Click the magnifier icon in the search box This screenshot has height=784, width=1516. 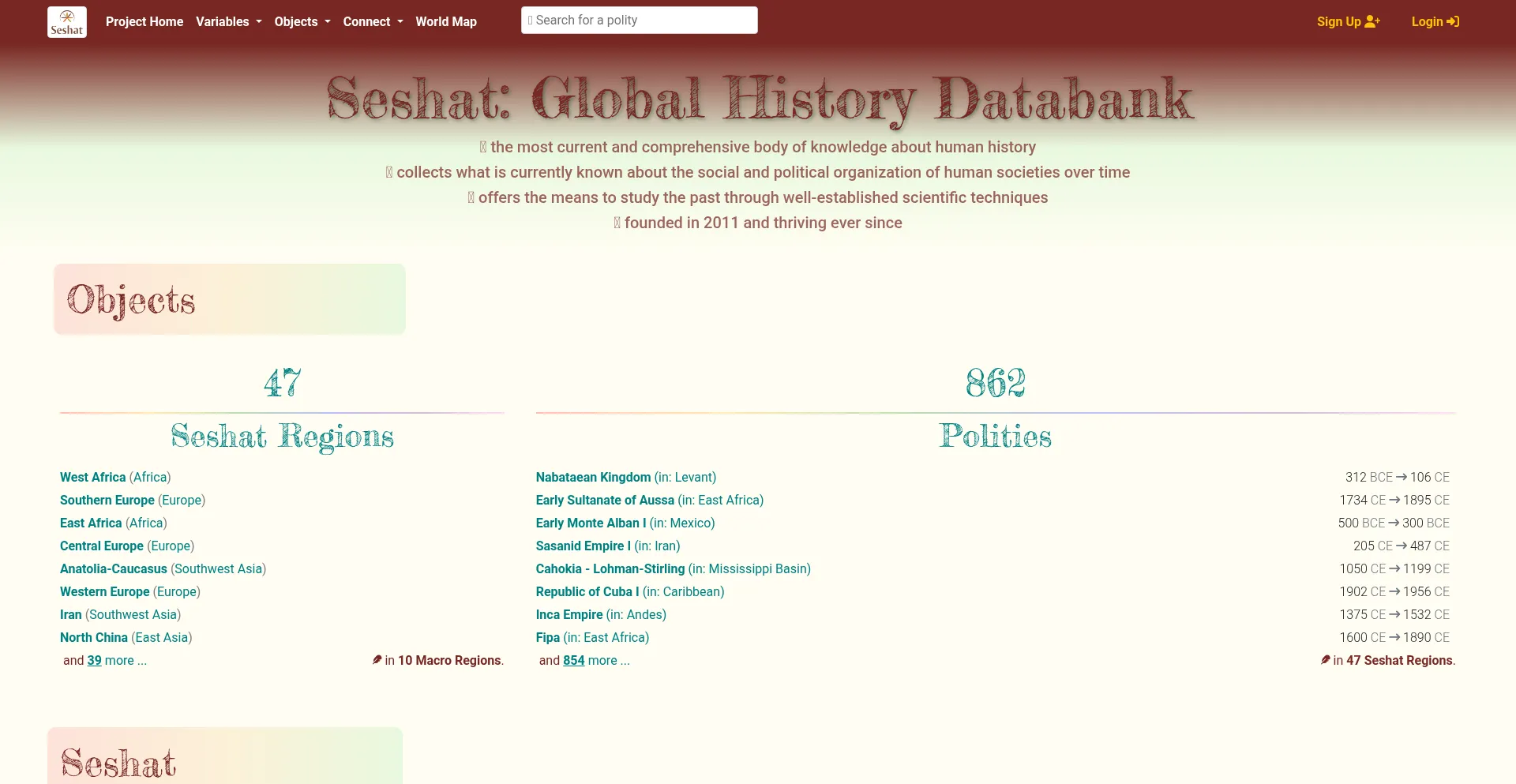530,20
